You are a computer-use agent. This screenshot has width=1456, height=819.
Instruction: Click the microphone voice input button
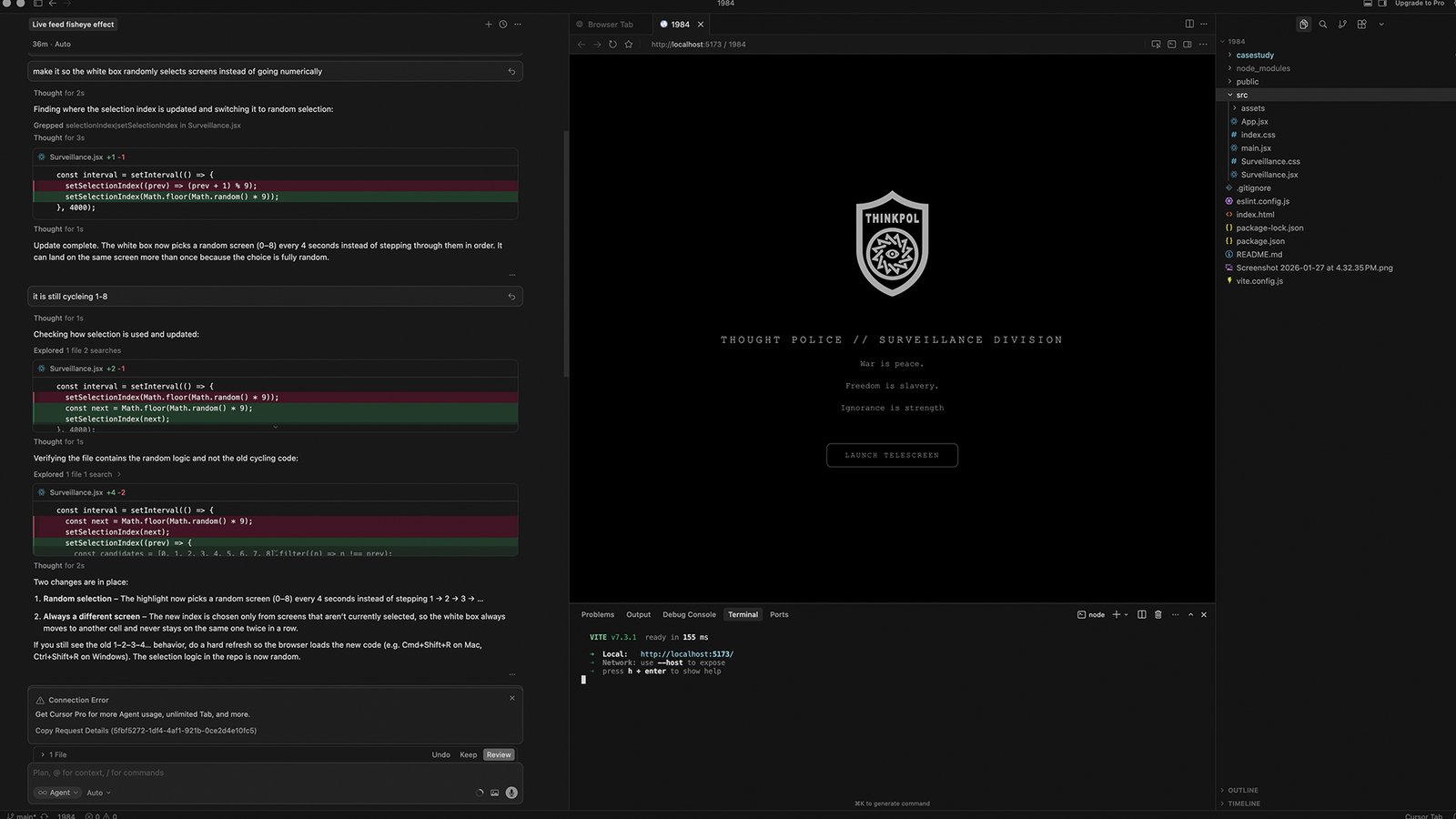[x=511, y=793]
